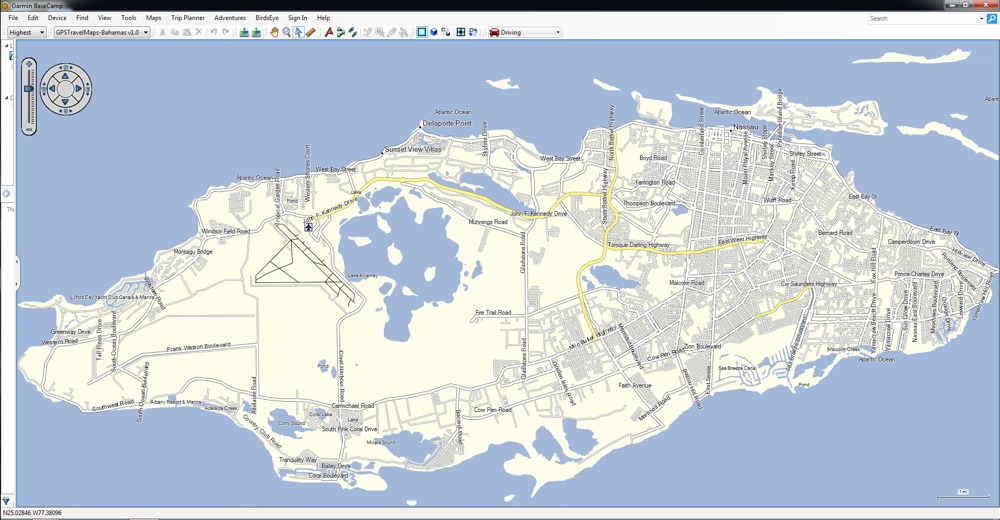The image size is (1000, 520).
Task: Click the coordinates readout in status bar
Action: [x=32, y=512]
